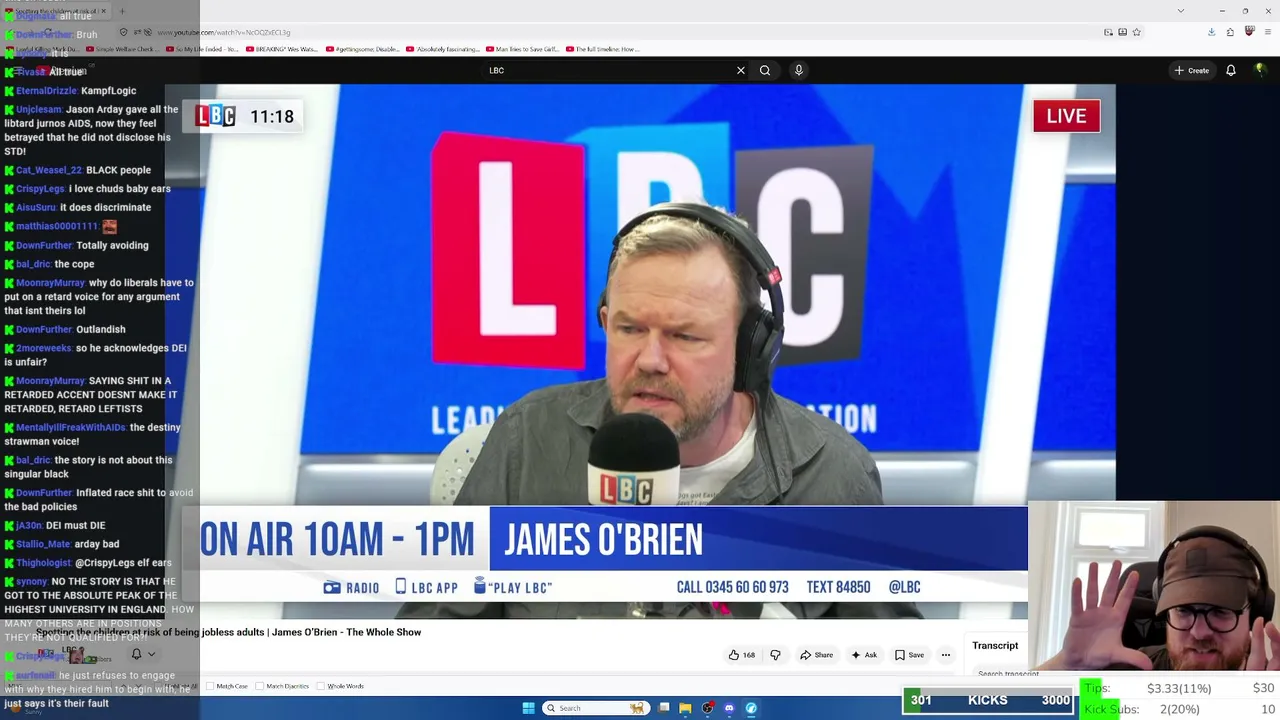
Task: Open the Windows Start menu
Action: [x=528, y=708]
